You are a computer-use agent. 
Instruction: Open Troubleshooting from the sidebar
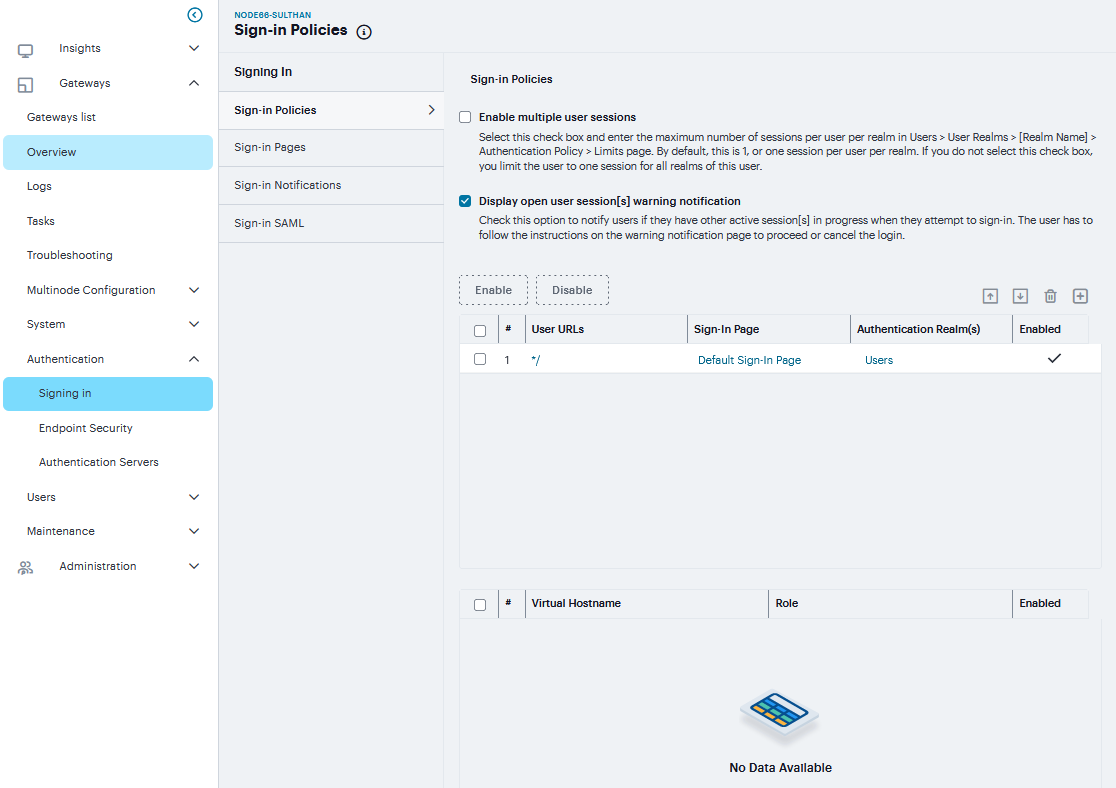point(67,255)
